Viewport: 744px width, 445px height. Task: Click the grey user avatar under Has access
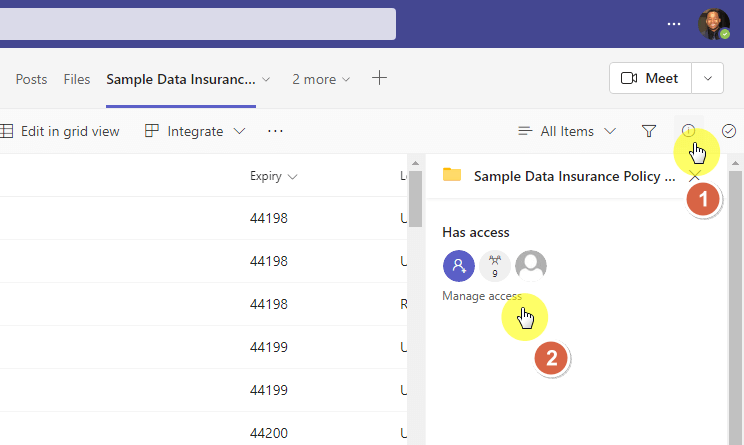point(531,266)
